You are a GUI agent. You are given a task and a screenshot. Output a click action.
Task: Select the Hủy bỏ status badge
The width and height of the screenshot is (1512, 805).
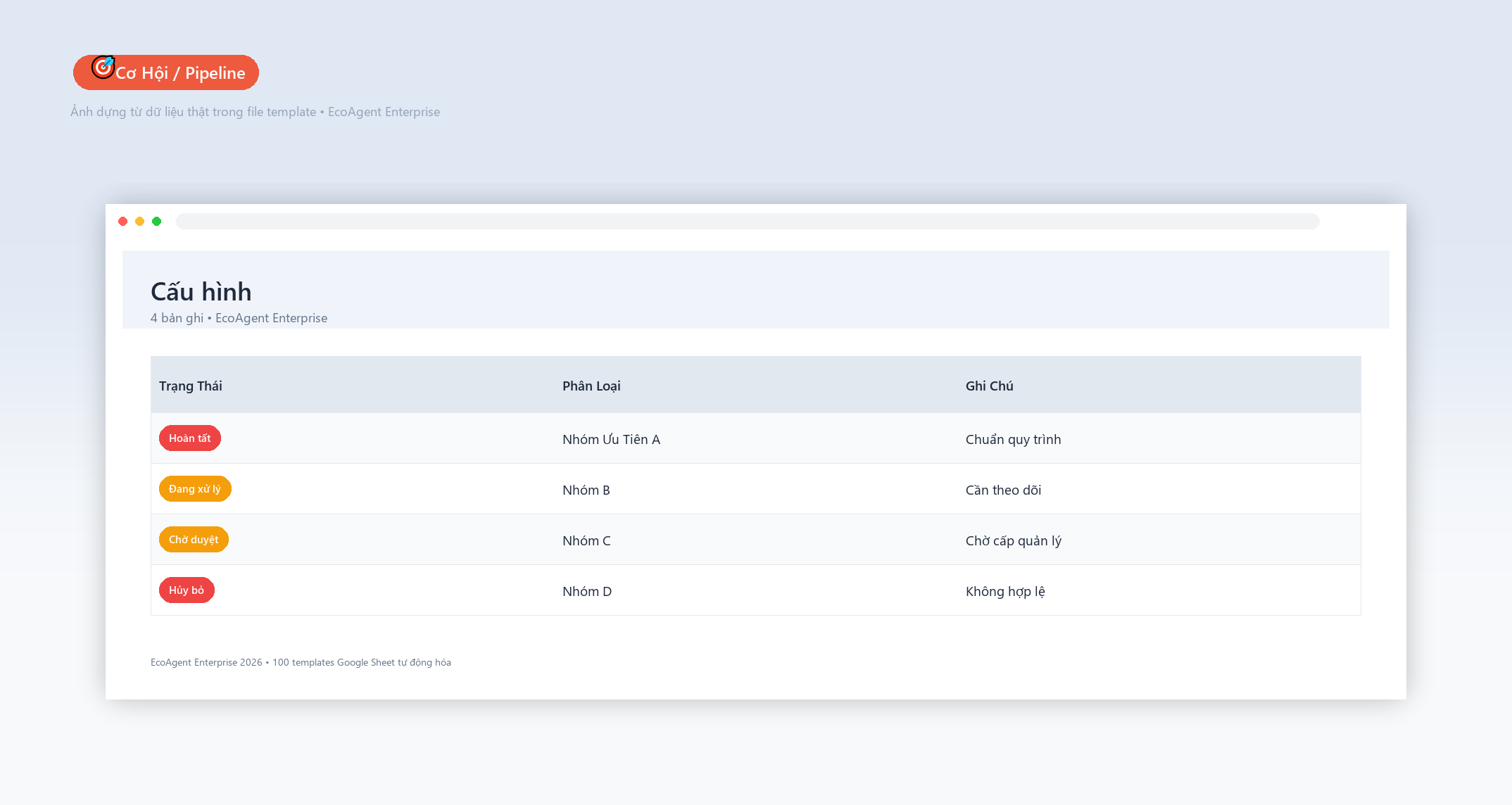pos(187,590)
